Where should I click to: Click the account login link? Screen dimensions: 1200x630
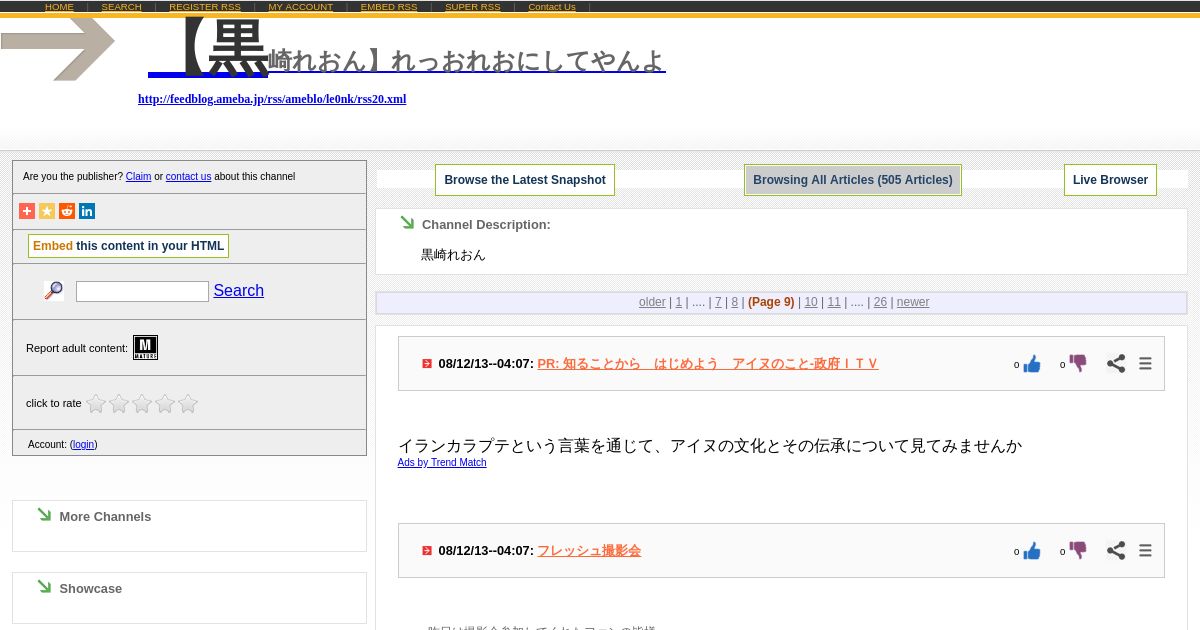coord(84,445)
